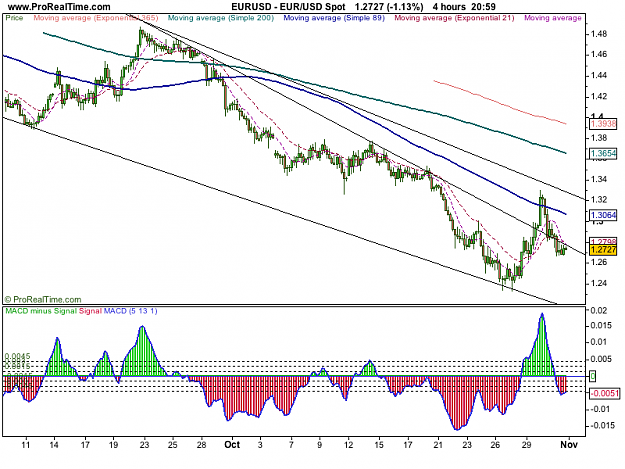This screenshot has height=469, width=625.
Task: Click the 0.0045 MACD level label
Action: pyautogui.click(x=17, y=356)
